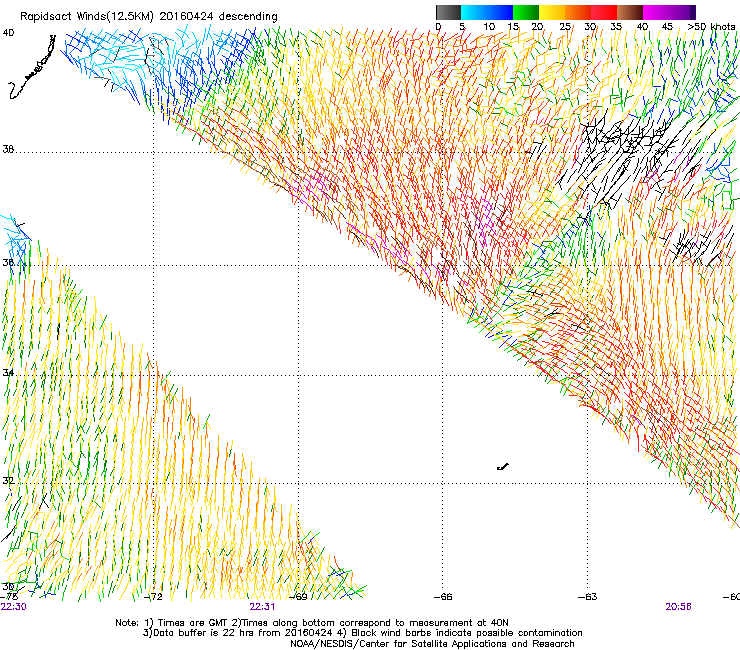This screenshot has height=650, width=740.
Task: Click the NOAA/NESDIS credit line
Action: (x=432, y=644)
